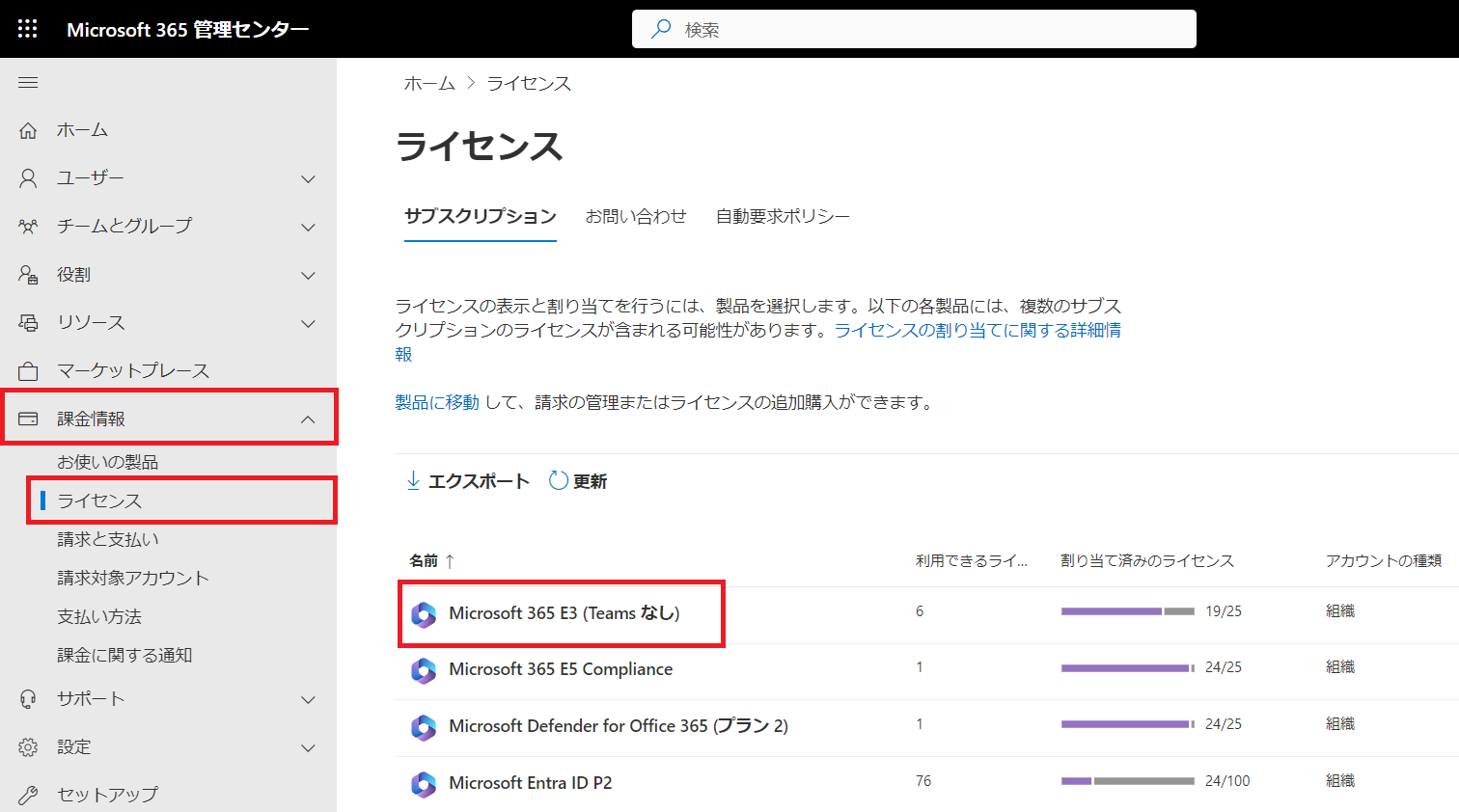Click the サポート headset icon
The width and height of the screenshot is (1459, 812).
click(28, 699)
